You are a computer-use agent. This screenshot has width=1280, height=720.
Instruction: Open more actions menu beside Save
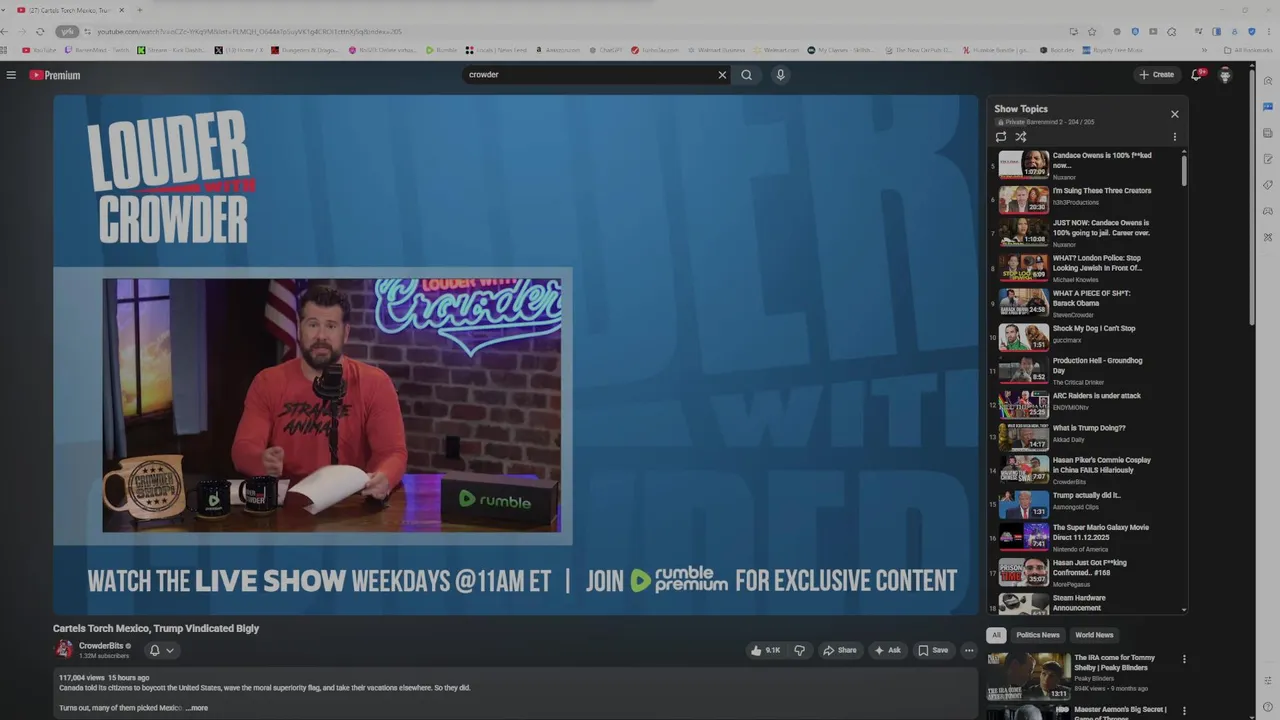968,650
